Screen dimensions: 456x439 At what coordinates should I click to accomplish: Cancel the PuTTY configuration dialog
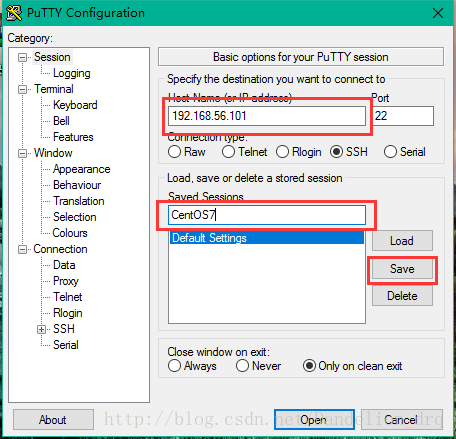click(402, 420)
